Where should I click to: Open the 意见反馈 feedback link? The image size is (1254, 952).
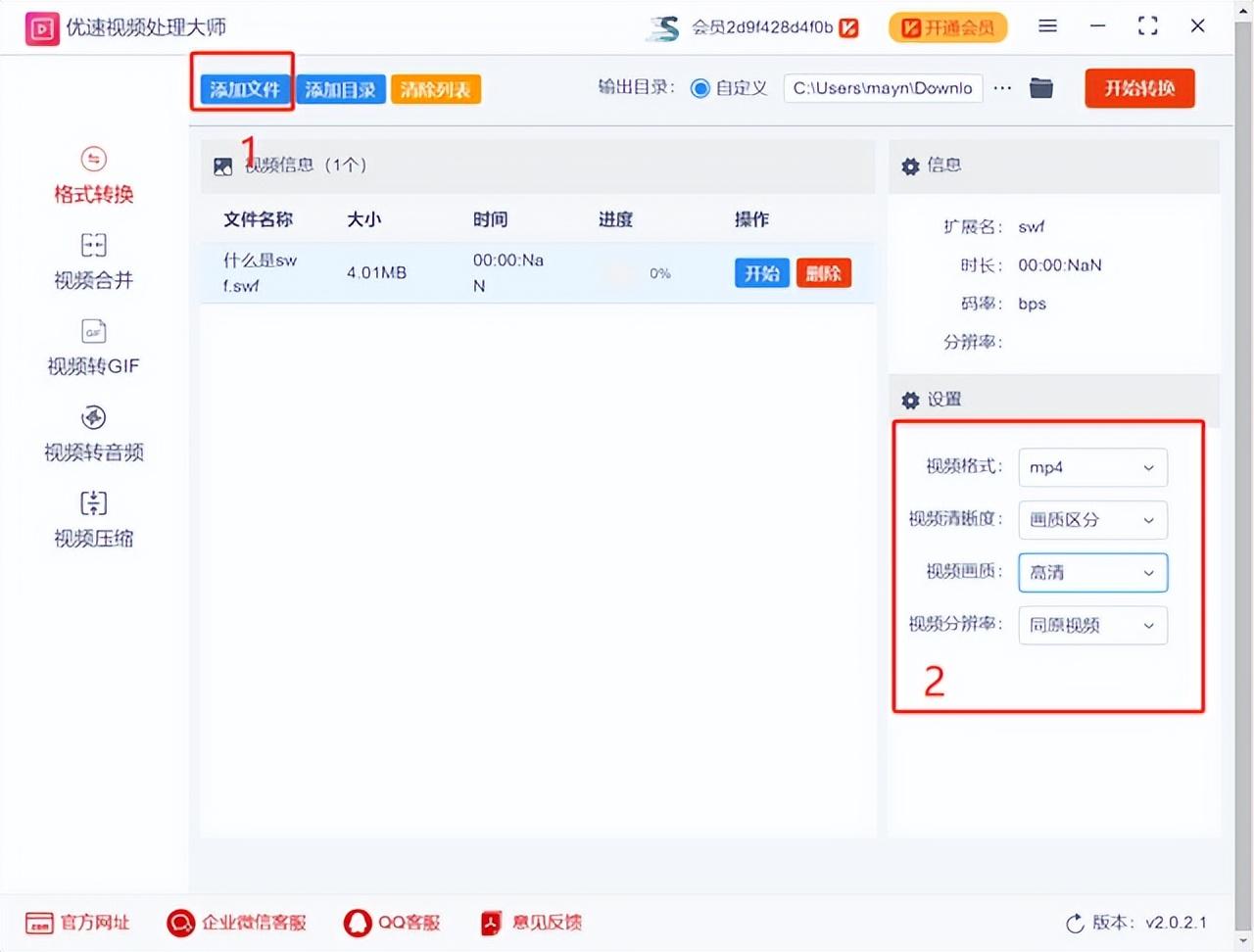pos(532,923)
